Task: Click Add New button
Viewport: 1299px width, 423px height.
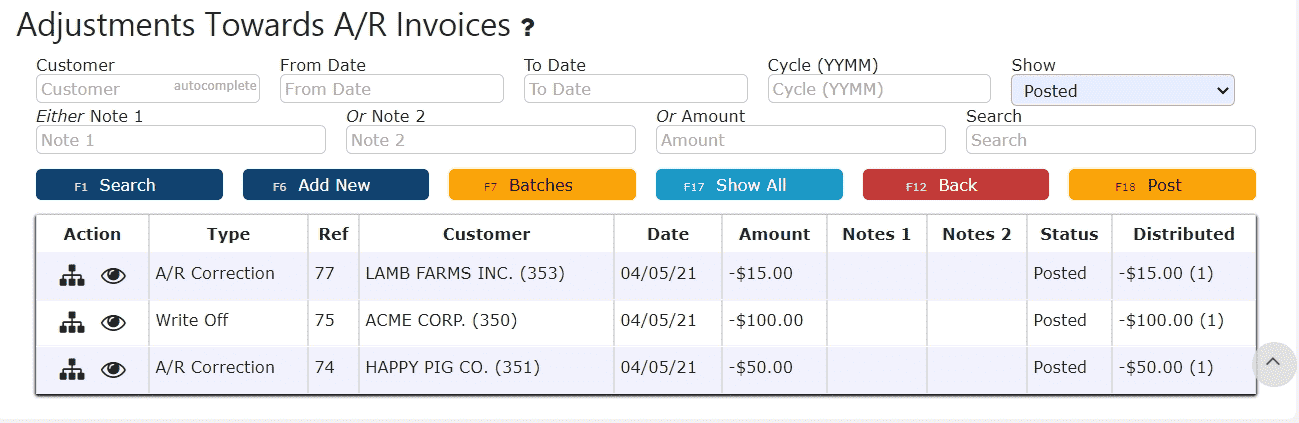Action: pyautogui.click(x=336, y=185)
